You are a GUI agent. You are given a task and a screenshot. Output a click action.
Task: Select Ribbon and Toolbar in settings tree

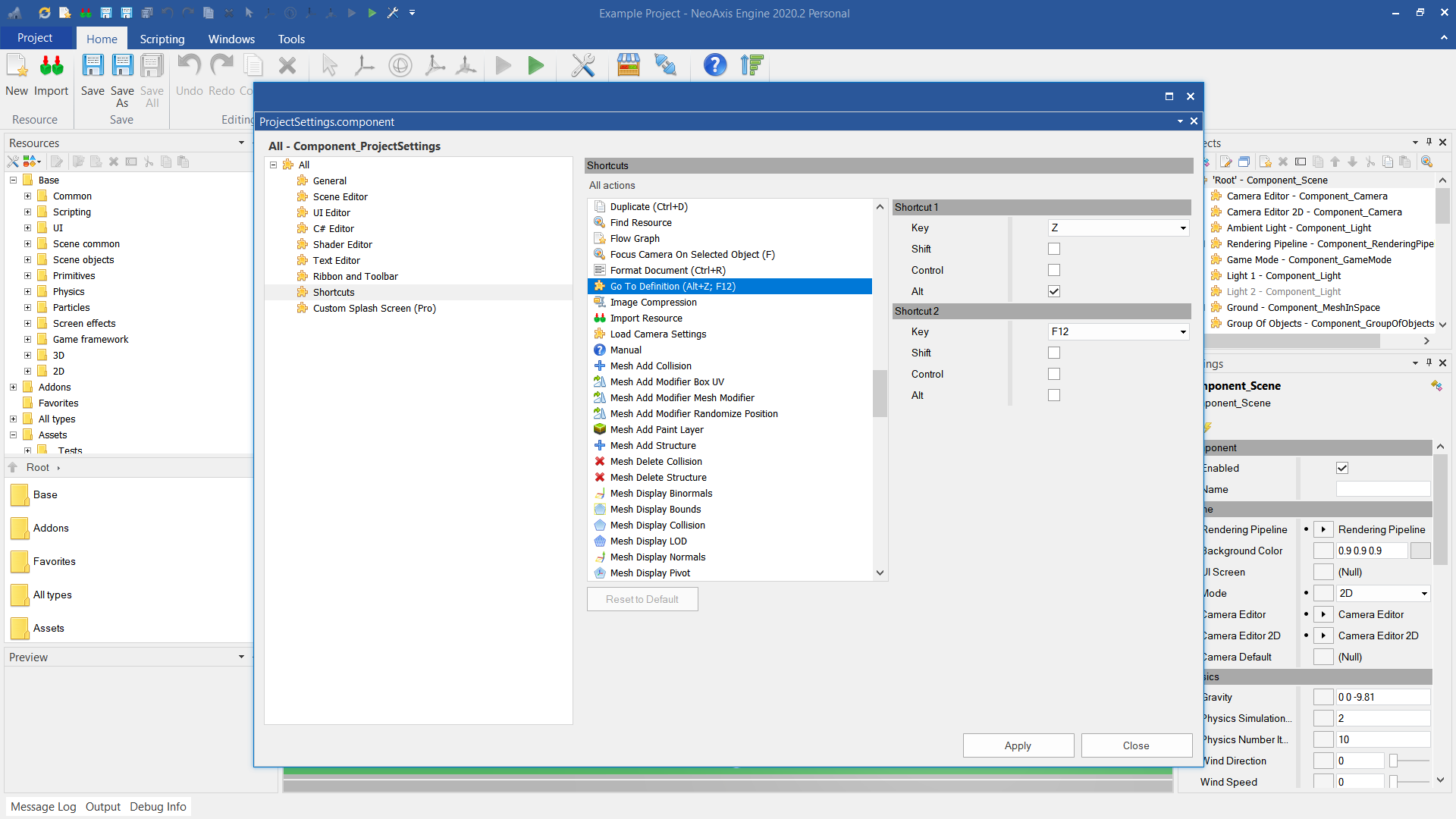point(355,276)
